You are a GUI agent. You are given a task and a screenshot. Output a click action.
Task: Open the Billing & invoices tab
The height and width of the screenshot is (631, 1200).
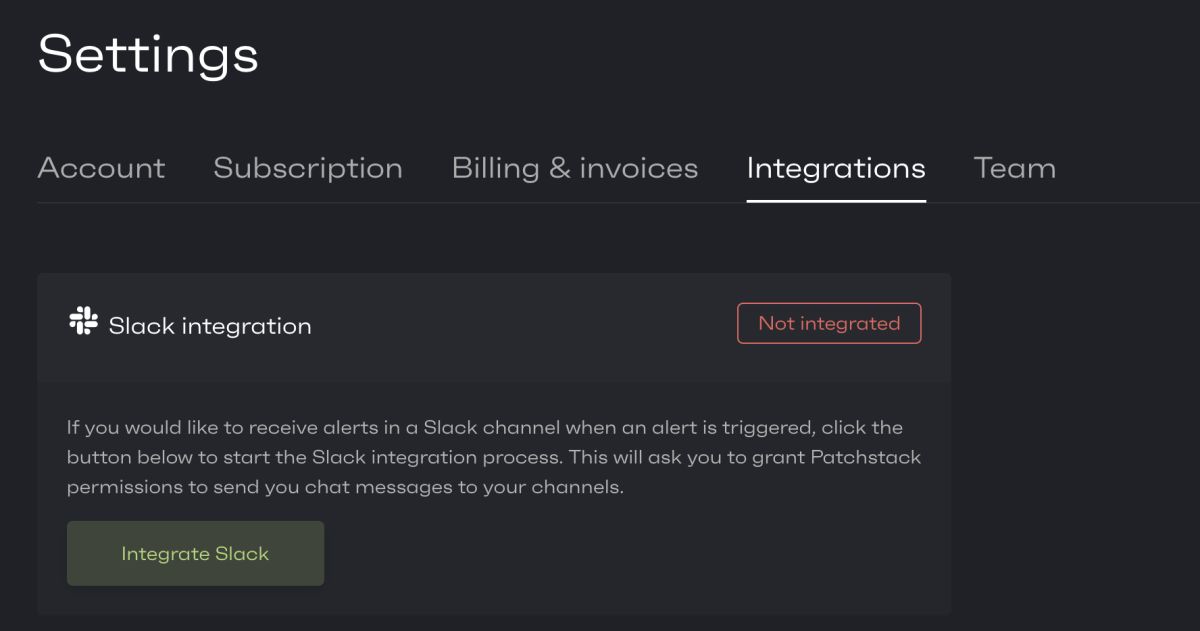click(574, 168)
